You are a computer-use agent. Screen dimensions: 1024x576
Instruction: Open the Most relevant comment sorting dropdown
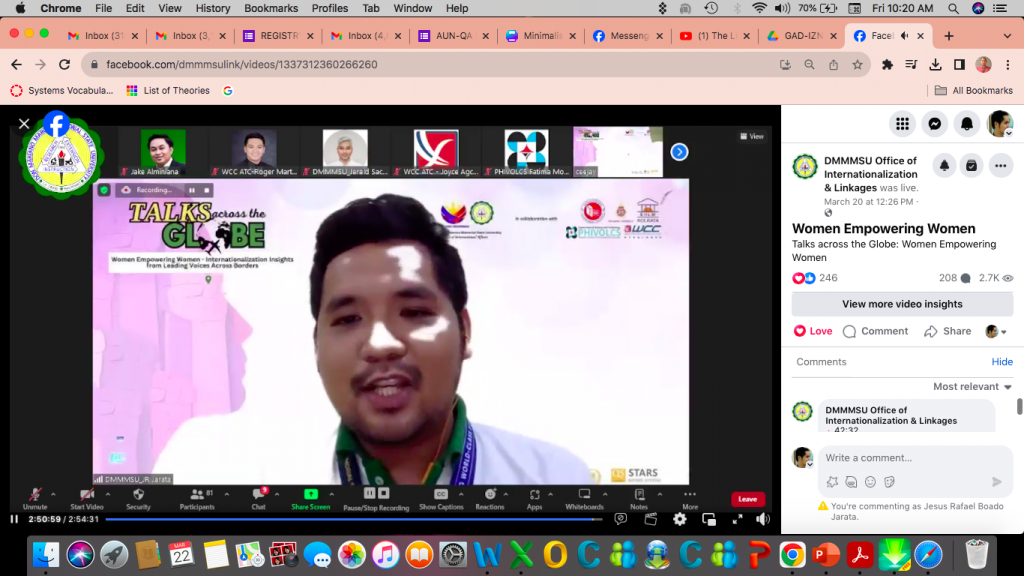[x=972, y=387]
